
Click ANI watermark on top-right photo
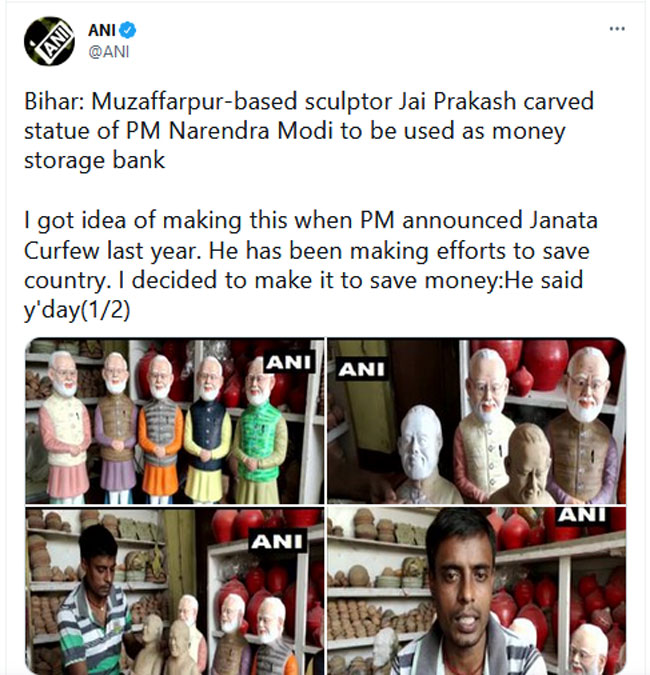[x=362, y=369]
